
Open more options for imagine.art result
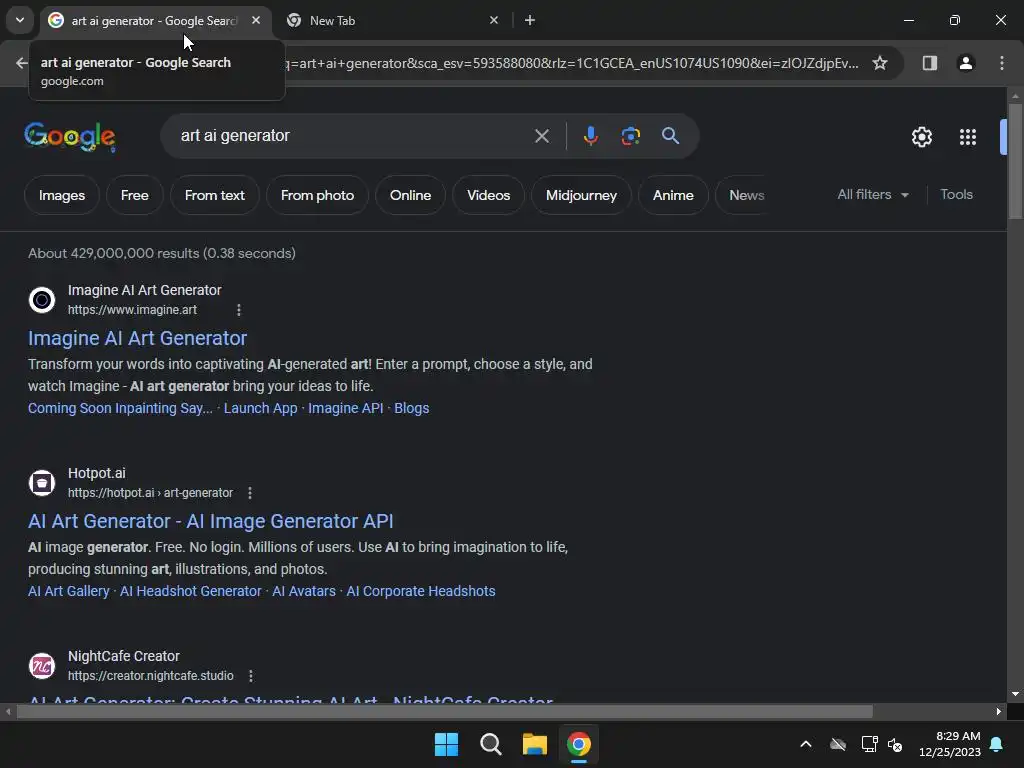pos(239,310)
